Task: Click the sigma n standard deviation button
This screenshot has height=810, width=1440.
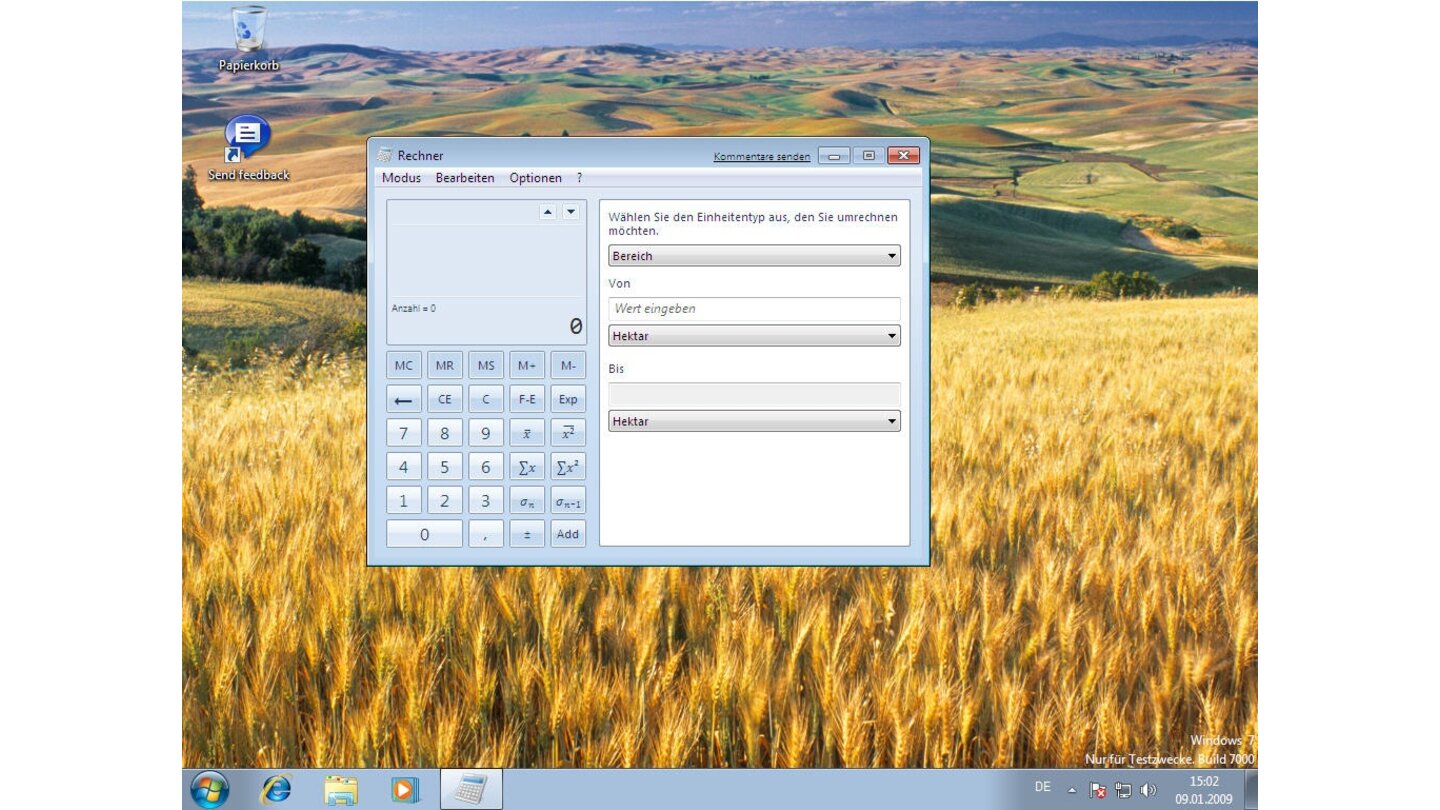Action: (x=527, y=500)
